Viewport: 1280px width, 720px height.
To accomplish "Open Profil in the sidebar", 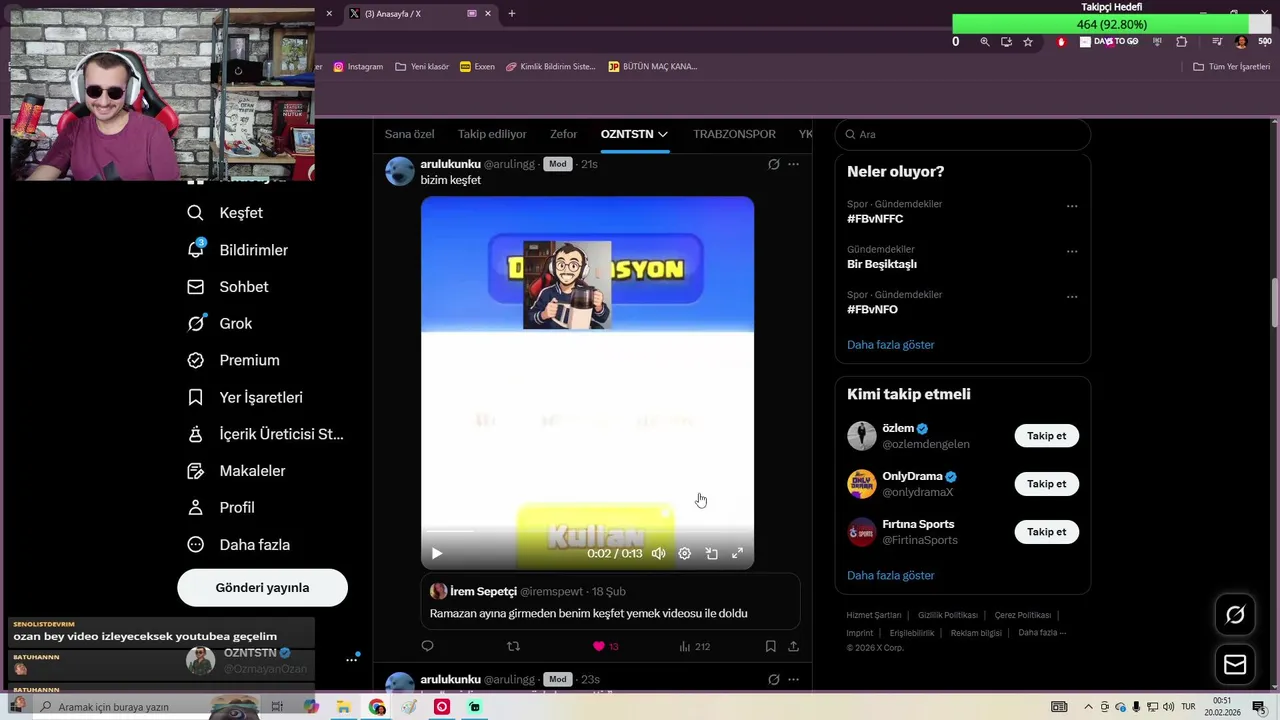I will 221,508.
